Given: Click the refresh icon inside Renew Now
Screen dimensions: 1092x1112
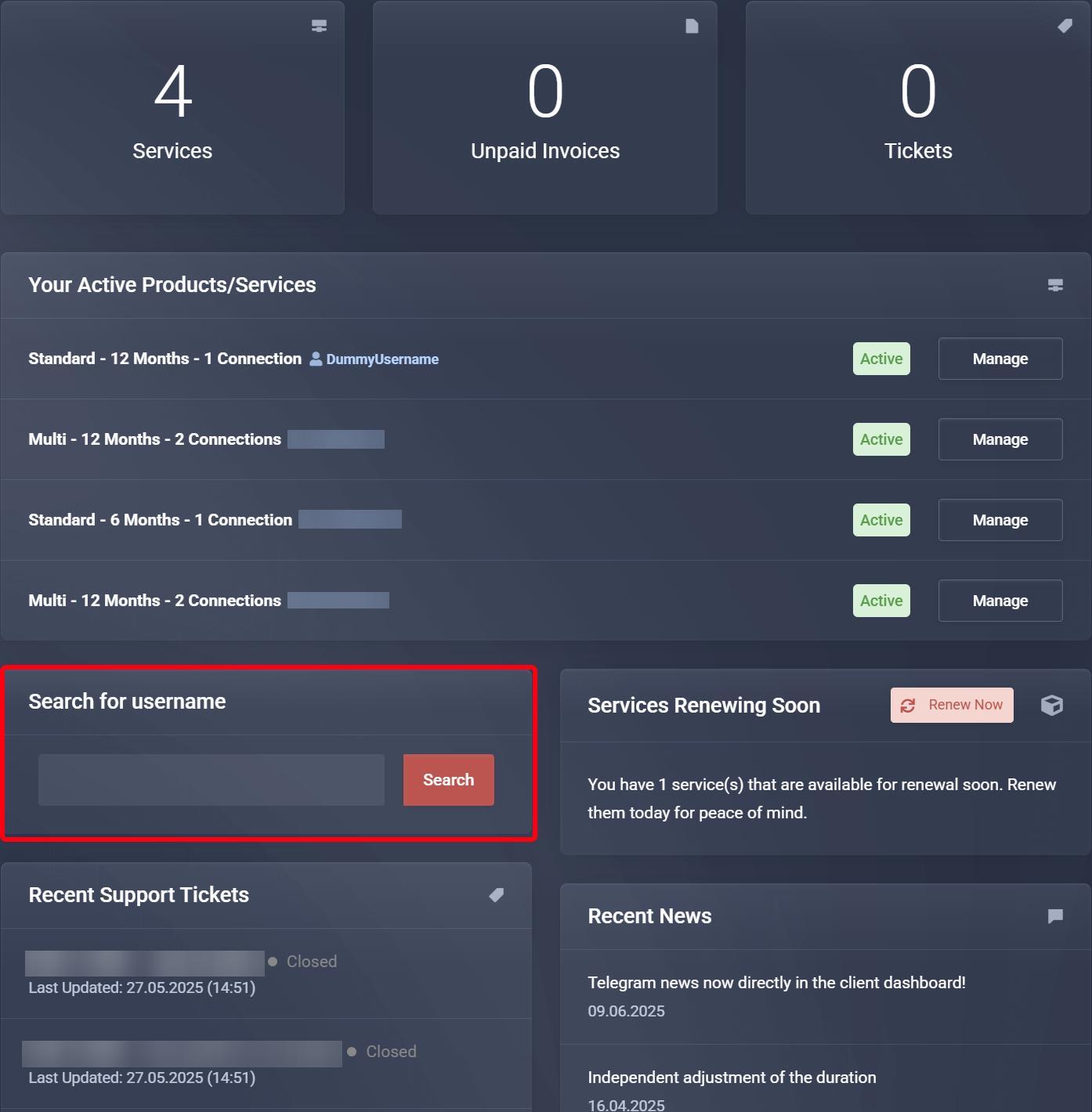Looking at the screenshot, I should click(x=908, y=705).
